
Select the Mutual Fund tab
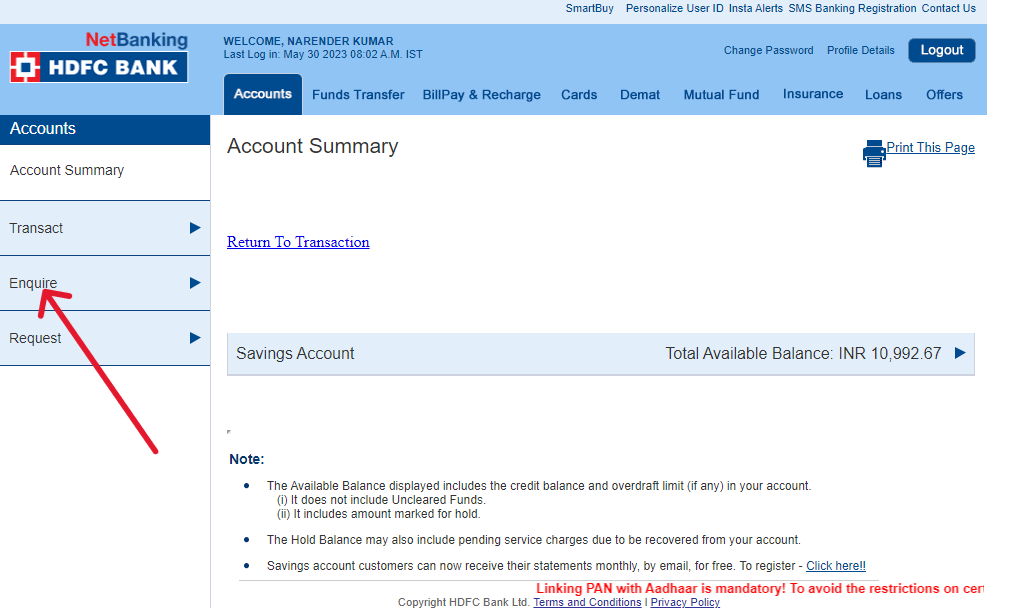tap(721, 95)
